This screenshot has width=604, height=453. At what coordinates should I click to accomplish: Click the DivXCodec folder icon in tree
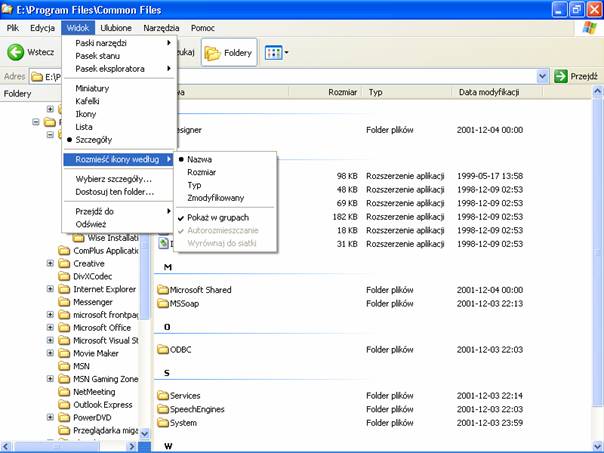64,276
